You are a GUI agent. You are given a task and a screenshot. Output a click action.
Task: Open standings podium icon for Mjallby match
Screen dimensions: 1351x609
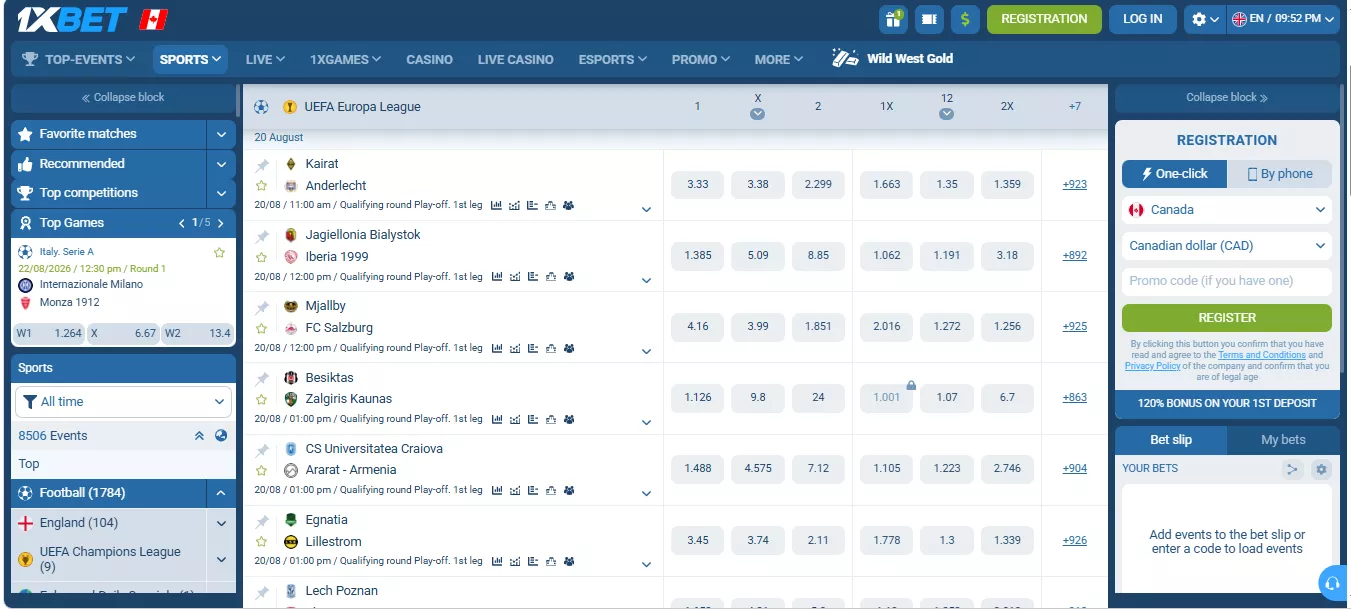[551, 349]
